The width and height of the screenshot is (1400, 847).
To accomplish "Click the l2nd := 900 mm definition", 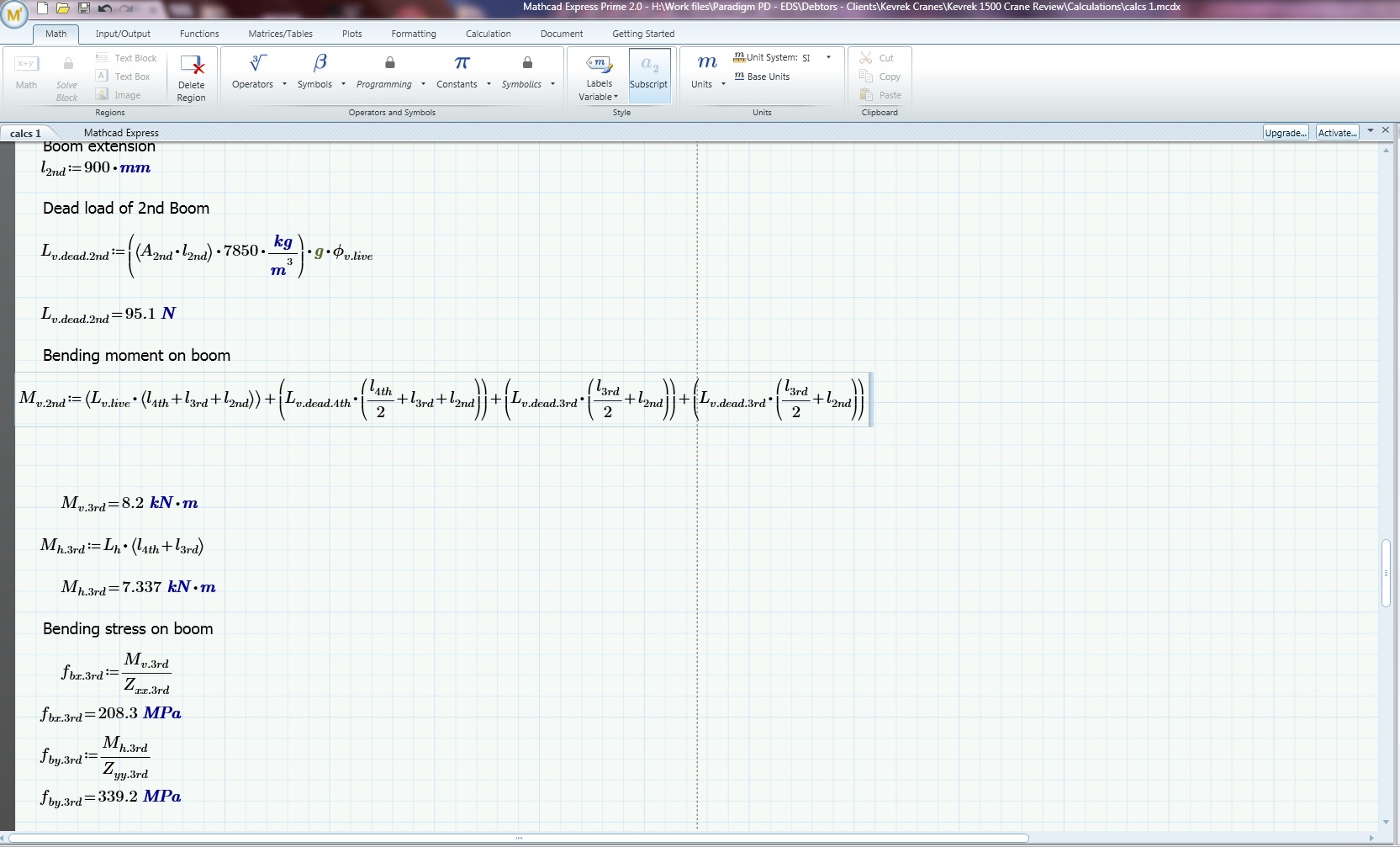I will click(96, 168).
